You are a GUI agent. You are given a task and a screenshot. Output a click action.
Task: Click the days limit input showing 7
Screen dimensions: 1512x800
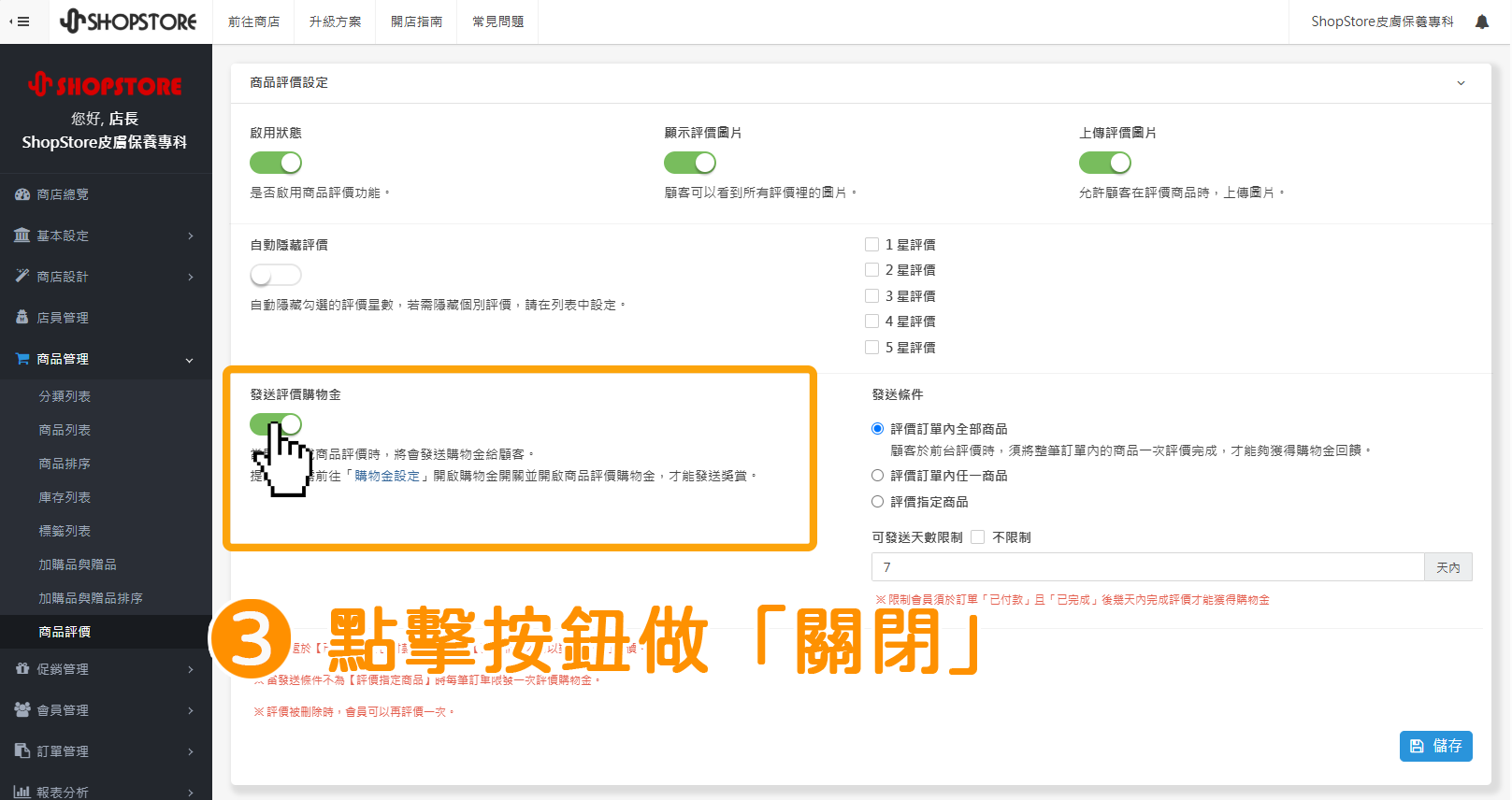[x=1147, y=567]
